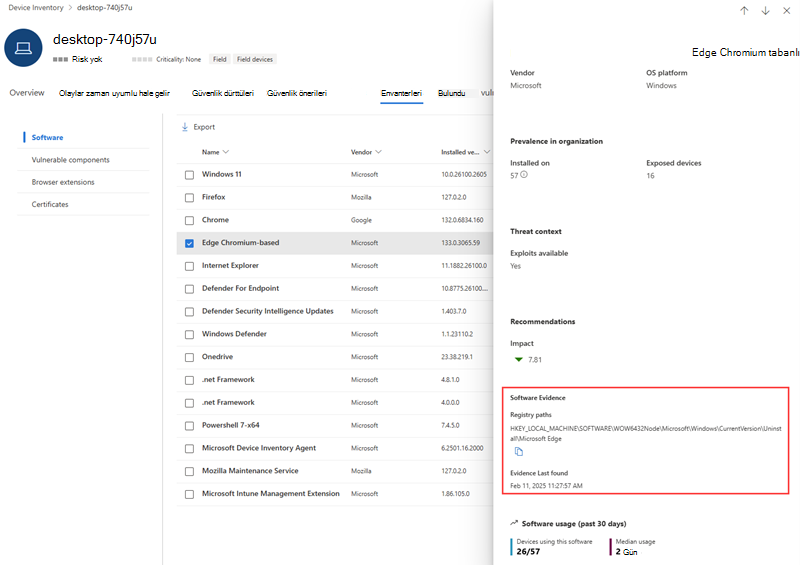Viewport: 800px width, 565px height.
Task: Open the Overview tab
Action: click(x=27, y=93)
